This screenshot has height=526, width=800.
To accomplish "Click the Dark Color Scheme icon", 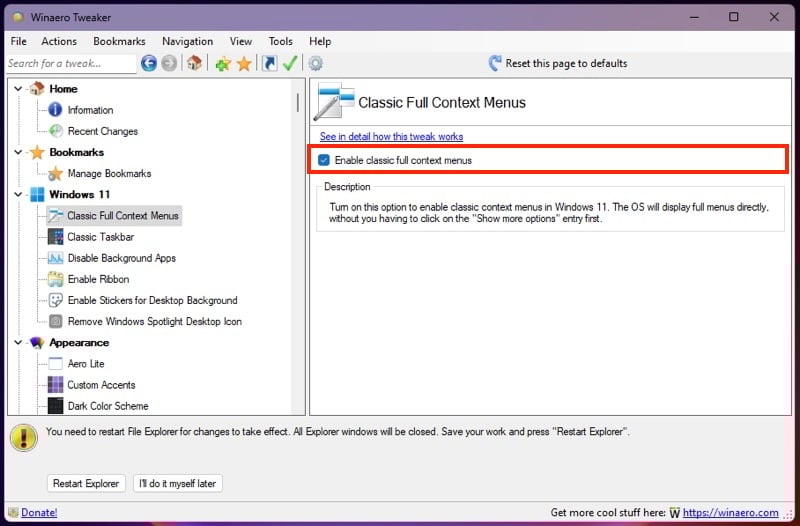I will coord(55,406).
